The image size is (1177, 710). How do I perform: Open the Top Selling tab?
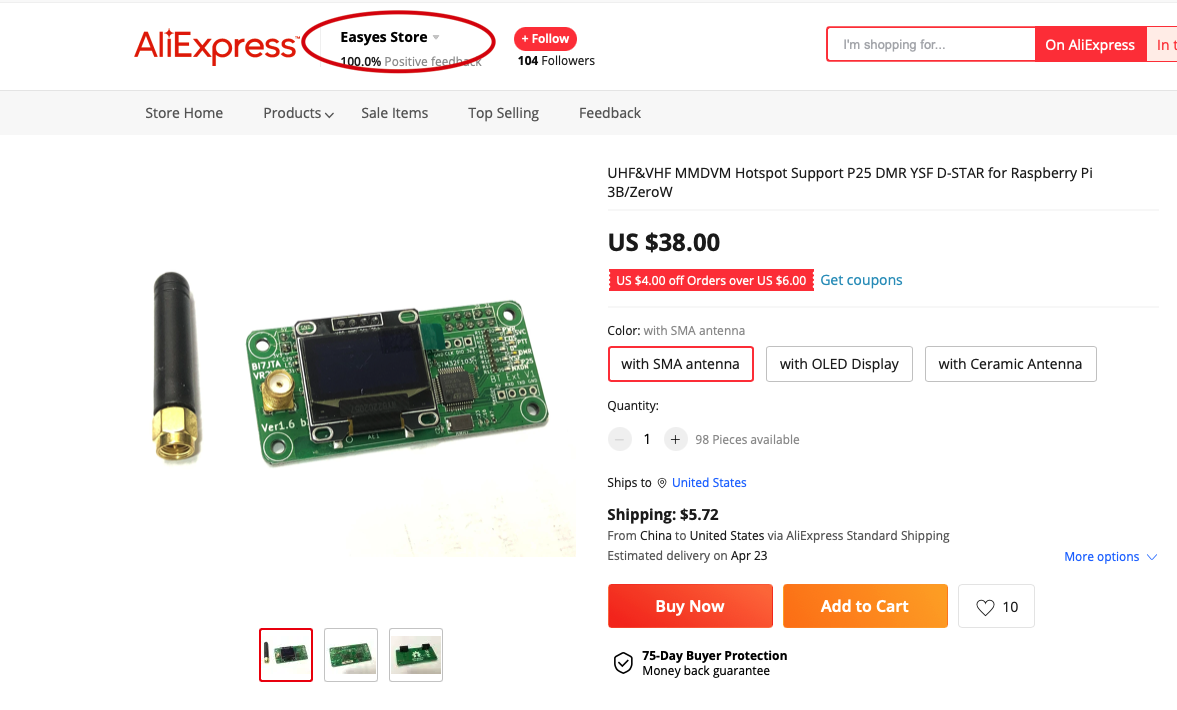tap(503, 113)
